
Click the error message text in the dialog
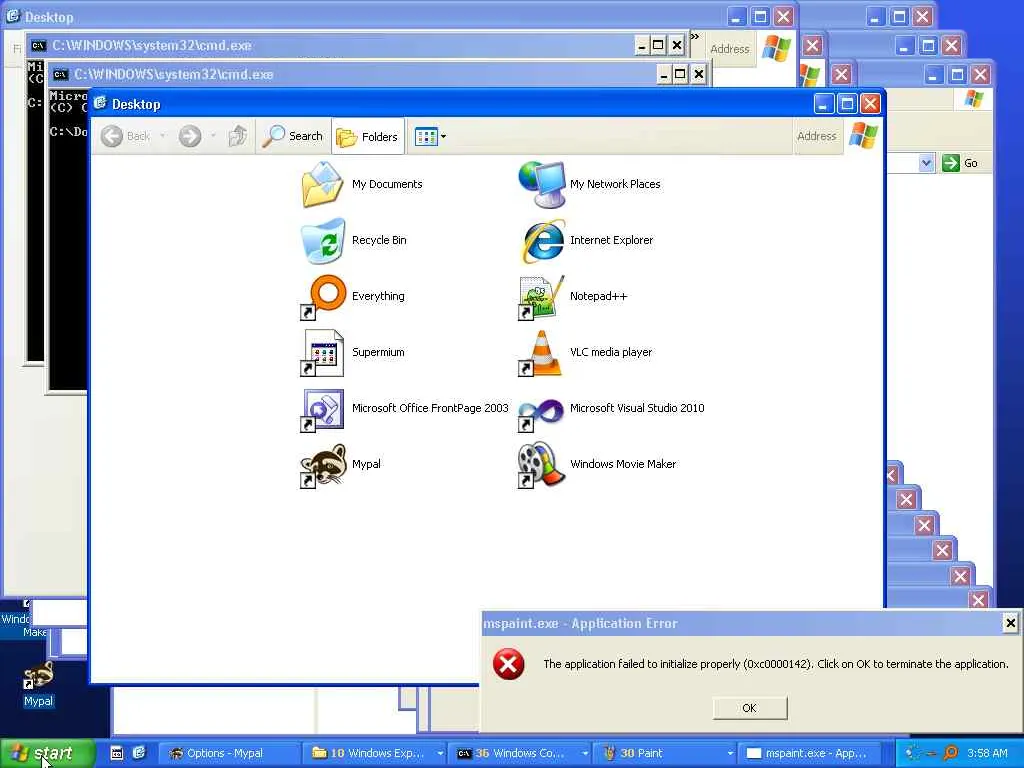pos(776,664)
